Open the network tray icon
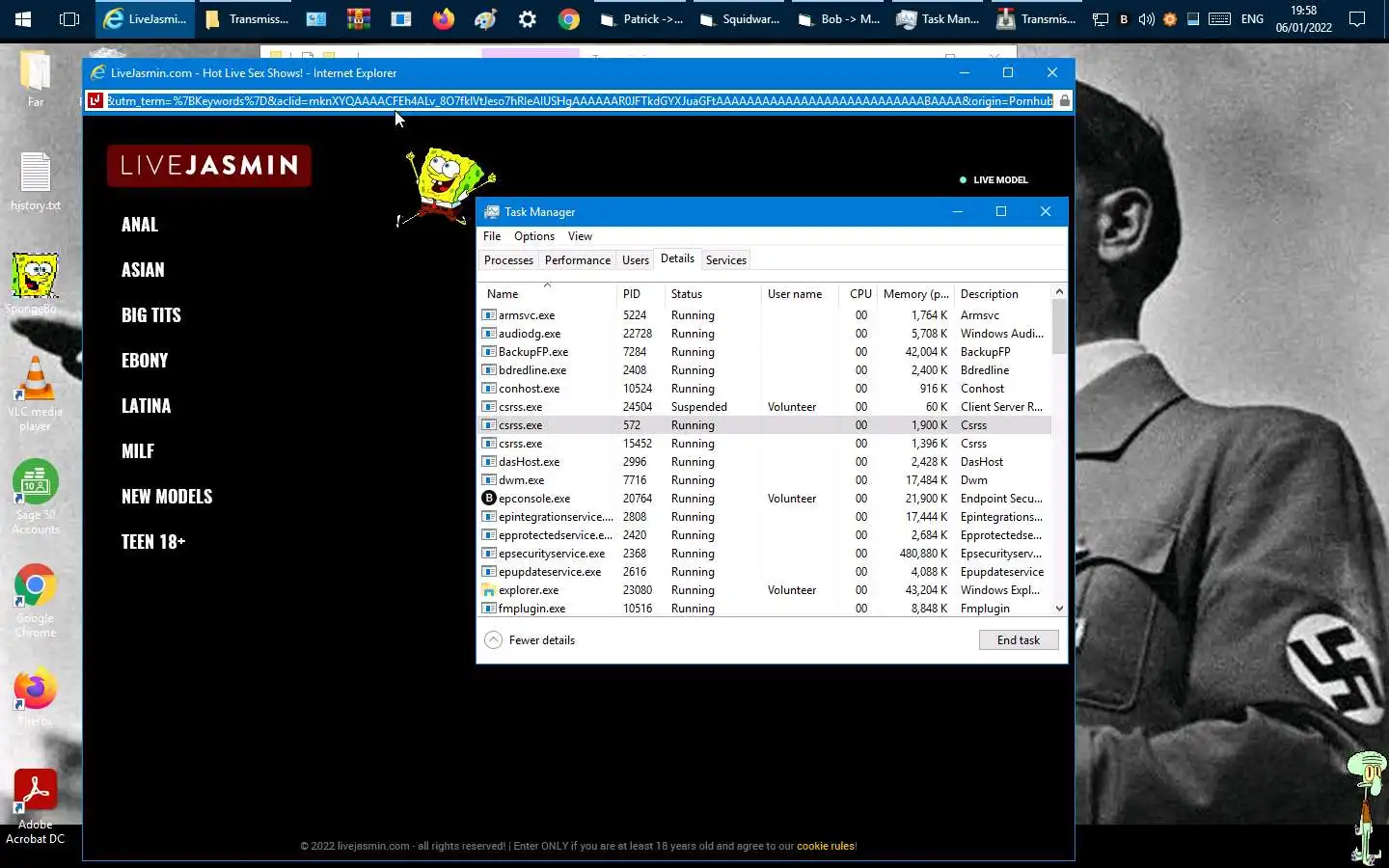This screenshot has height=868, width=1389. pyautogui.click(x=1100, y=18)
